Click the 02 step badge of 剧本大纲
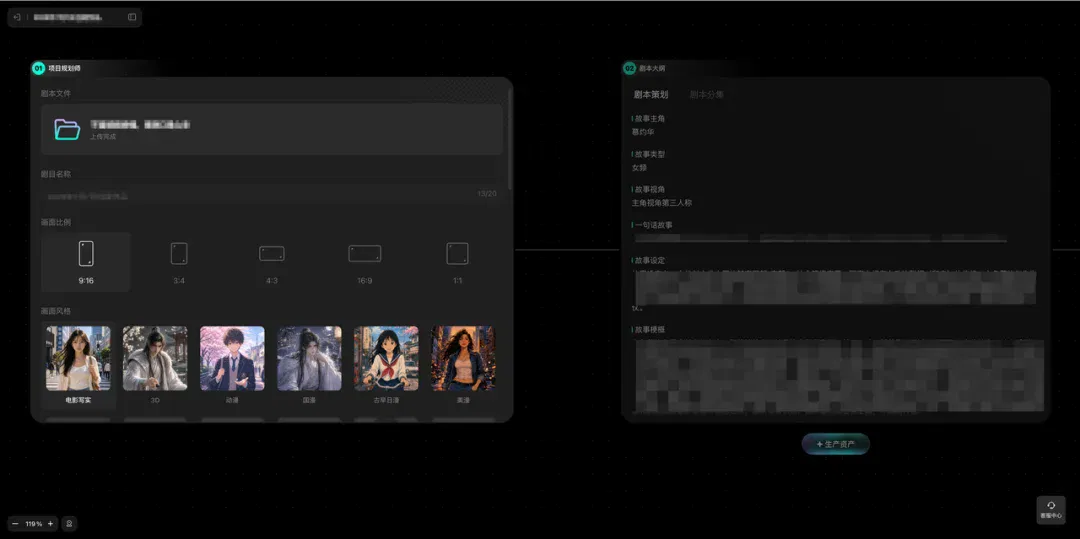This screenshot has height=539, width=1080. pyautogui.click(x=630, y=68)
